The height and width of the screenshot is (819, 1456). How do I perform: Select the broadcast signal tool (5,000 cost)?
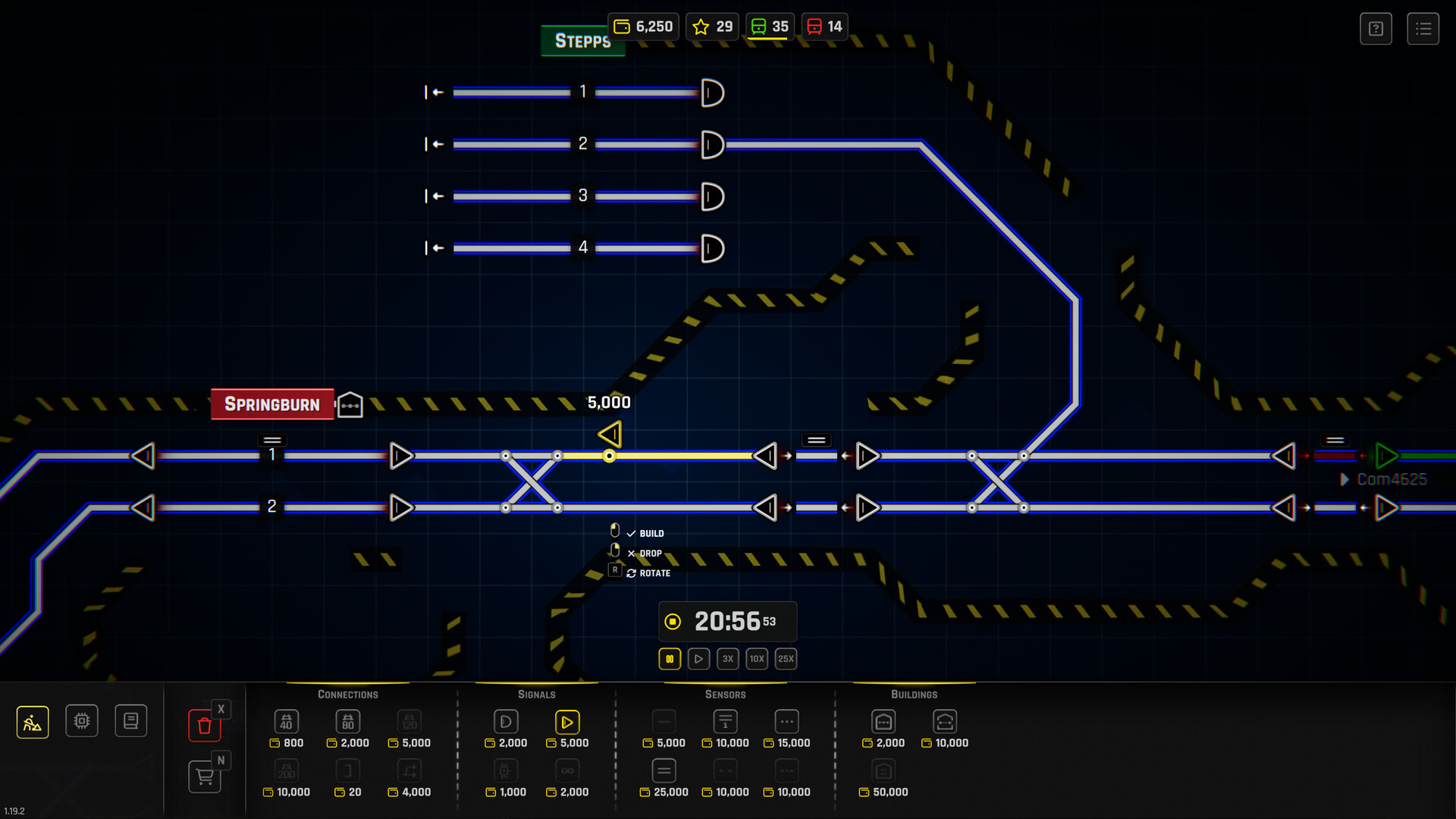pos(566,721)
